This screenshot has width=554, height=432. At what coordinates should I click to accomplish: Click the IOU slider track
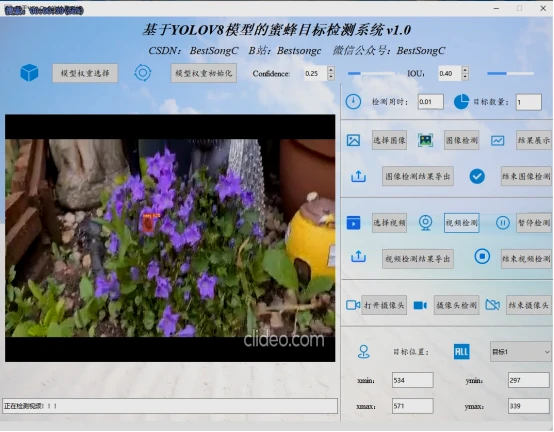click(510, 73)
